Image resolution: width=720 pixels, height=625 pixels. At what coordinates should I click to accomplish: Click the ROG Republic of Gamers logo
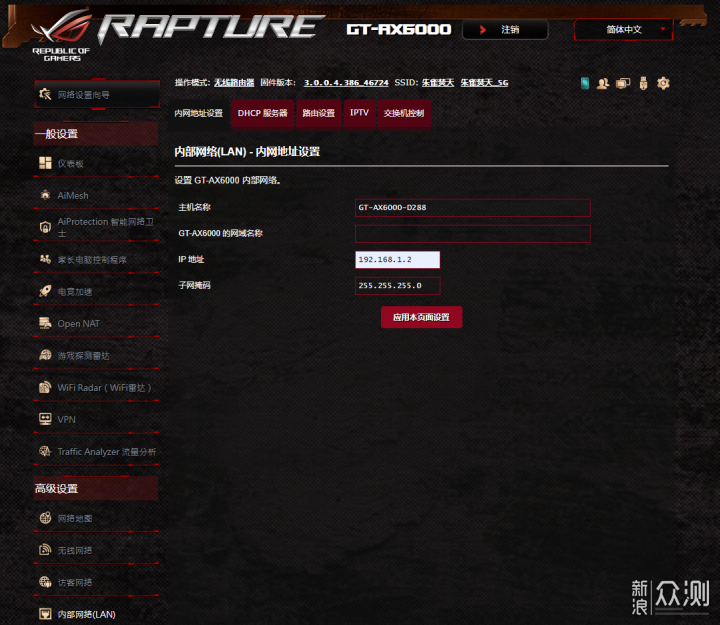(61, 36)
